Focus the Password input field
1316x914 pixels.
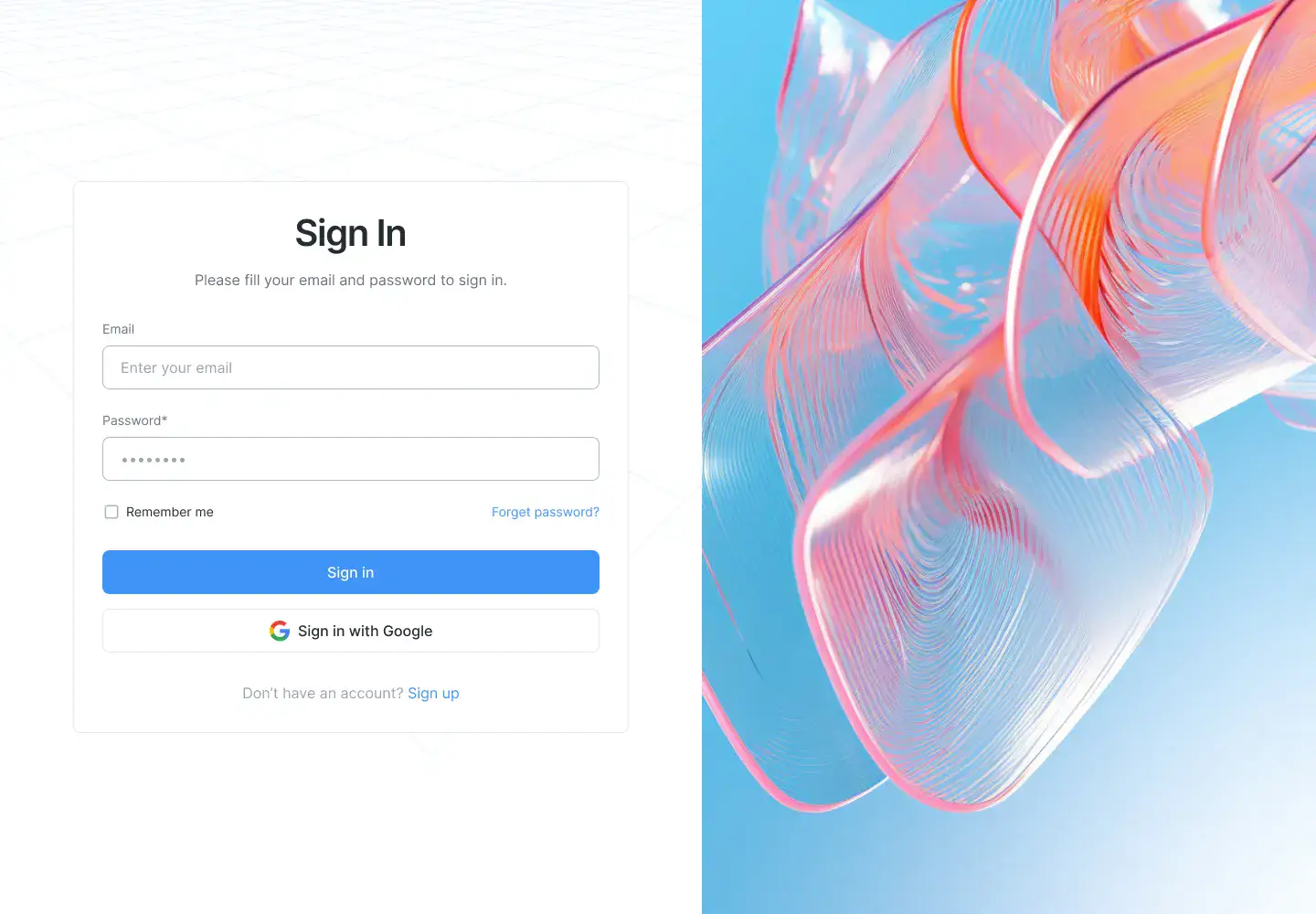351,459
